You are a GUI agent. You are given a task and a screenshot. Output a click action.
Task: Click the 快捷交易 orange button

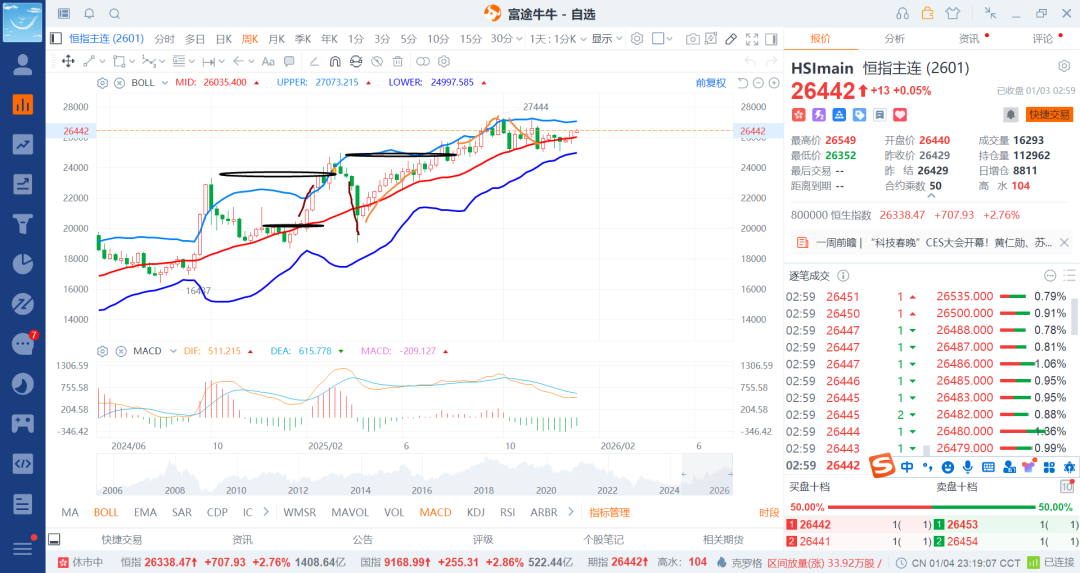tap(1050, 115)
